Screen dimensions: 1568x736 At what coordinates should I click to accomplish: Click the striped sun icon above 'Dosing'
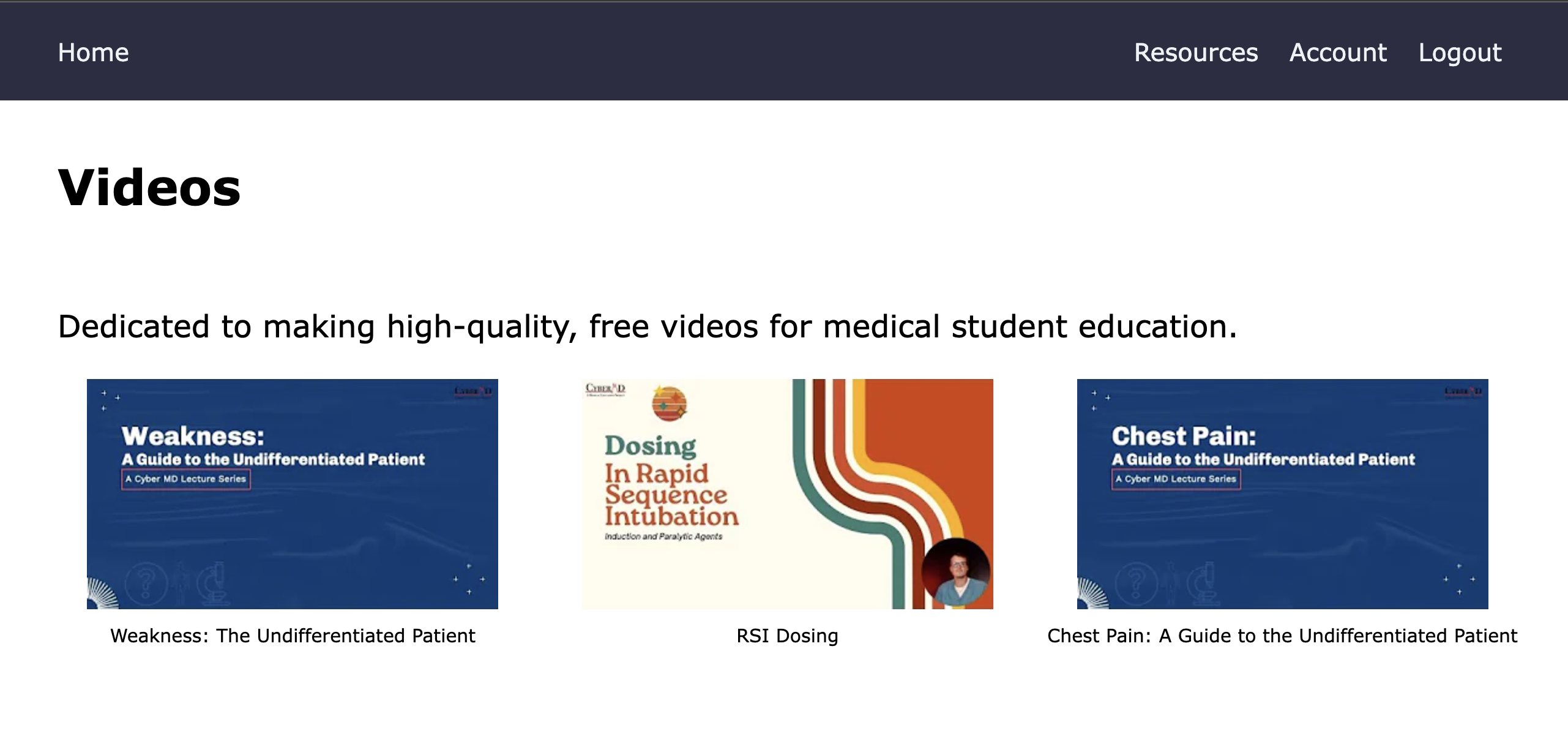pos(669,404)
